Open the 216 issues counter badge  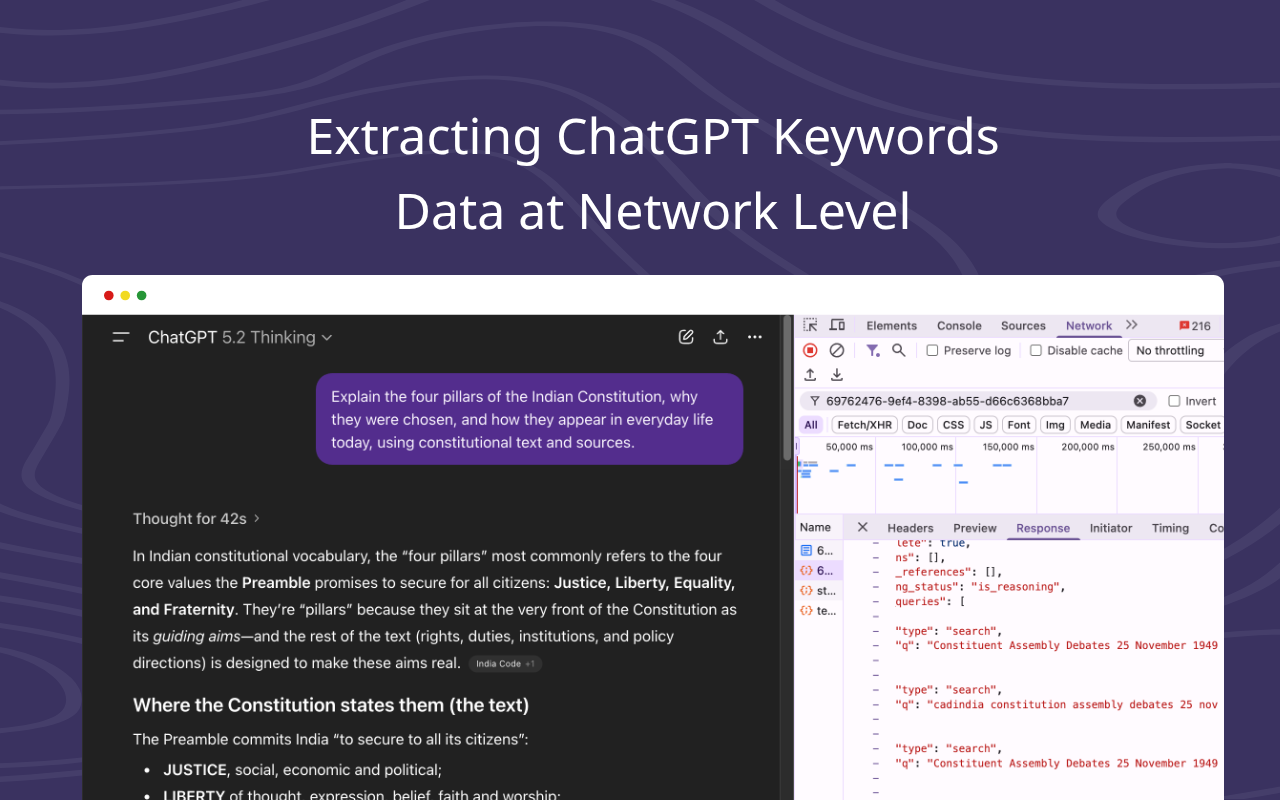1195,326
